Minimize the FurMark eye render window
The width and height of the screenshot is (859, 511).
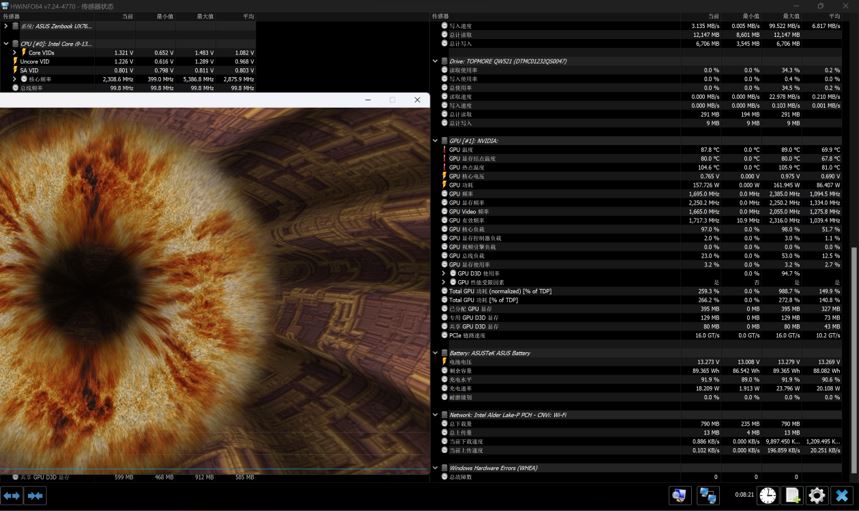(x=368, y=100)
